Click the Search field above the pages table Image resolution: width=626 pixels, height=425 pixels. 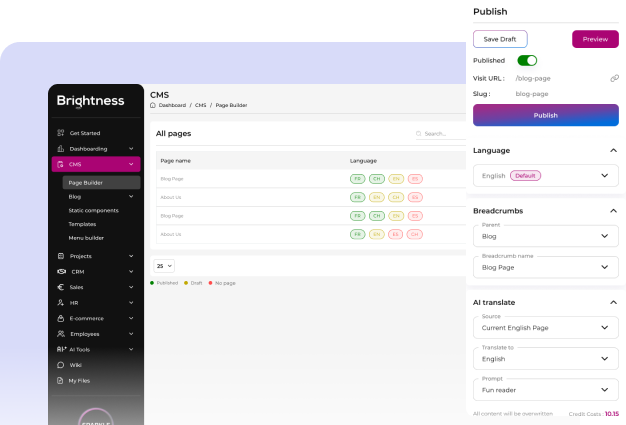tap(440, 134)
